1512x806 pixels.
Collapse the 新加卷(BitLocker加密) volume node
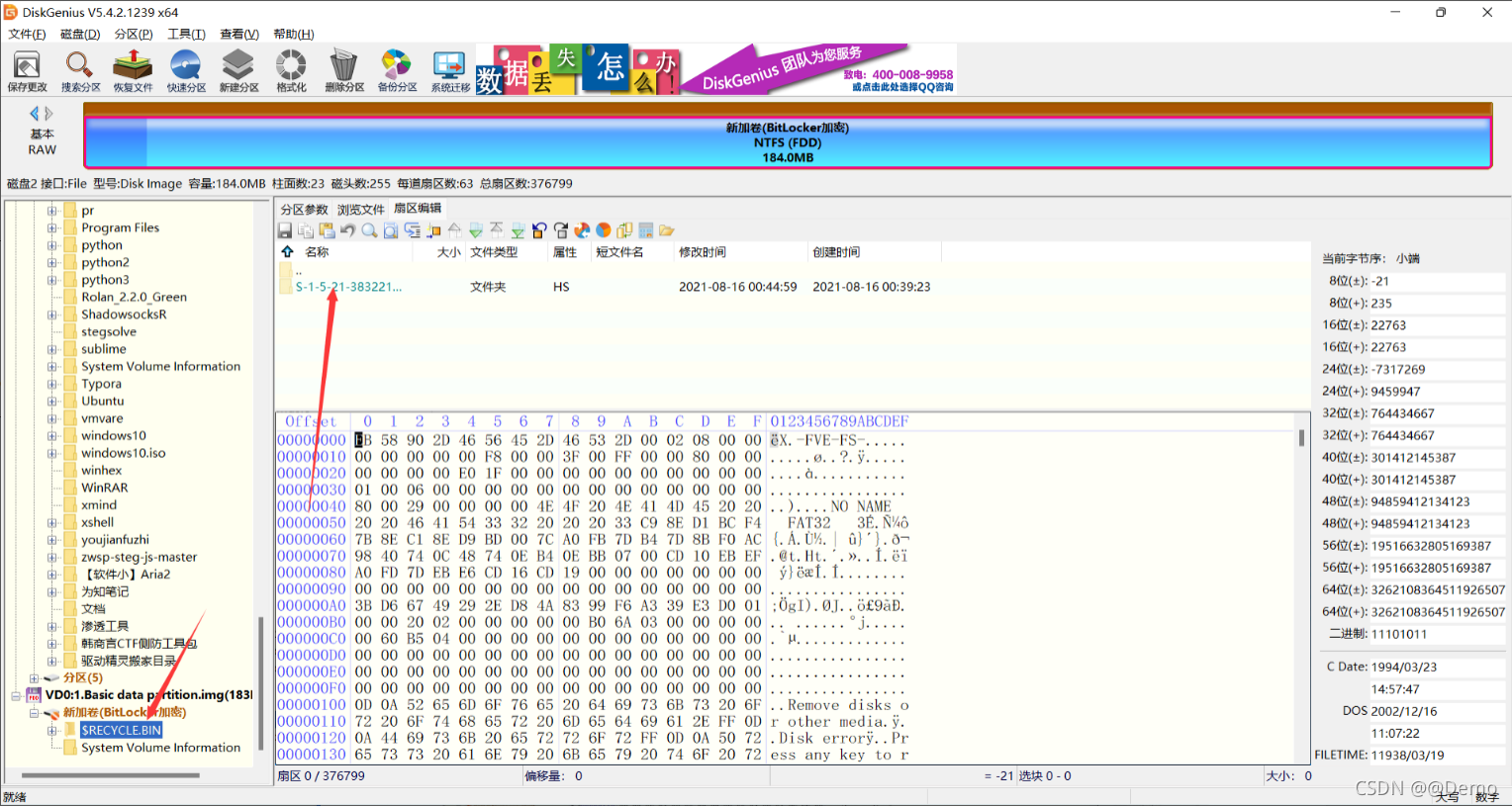click(34, 713)
